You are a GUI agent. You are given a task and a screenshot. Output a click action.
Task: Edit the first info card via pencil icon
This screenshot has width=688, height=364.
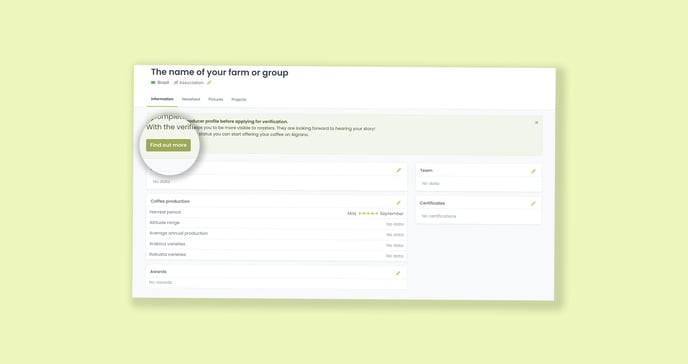pos(398,170)
